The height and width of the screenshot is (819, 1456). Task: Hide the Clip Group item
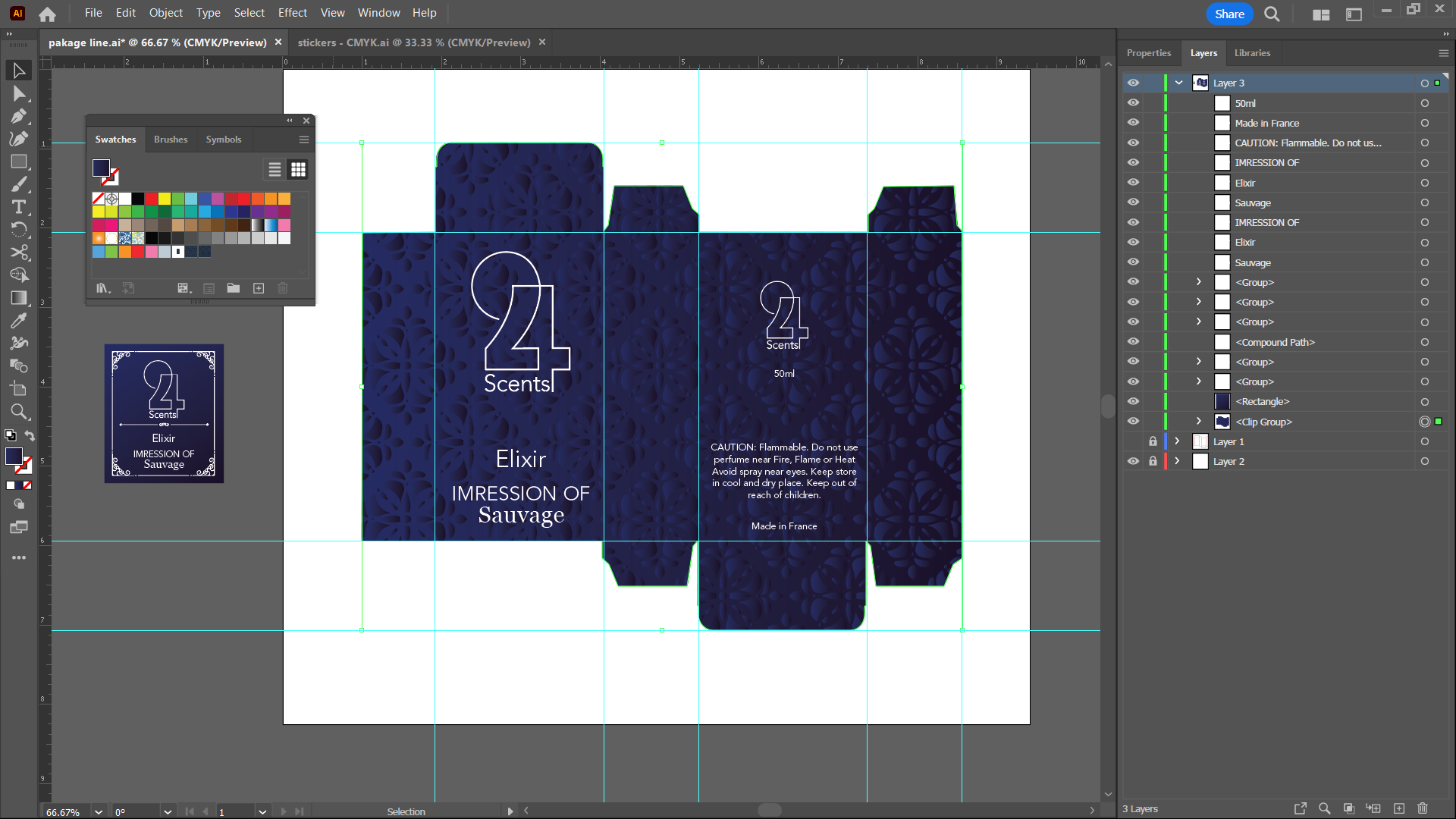(x=1133, y=422)
